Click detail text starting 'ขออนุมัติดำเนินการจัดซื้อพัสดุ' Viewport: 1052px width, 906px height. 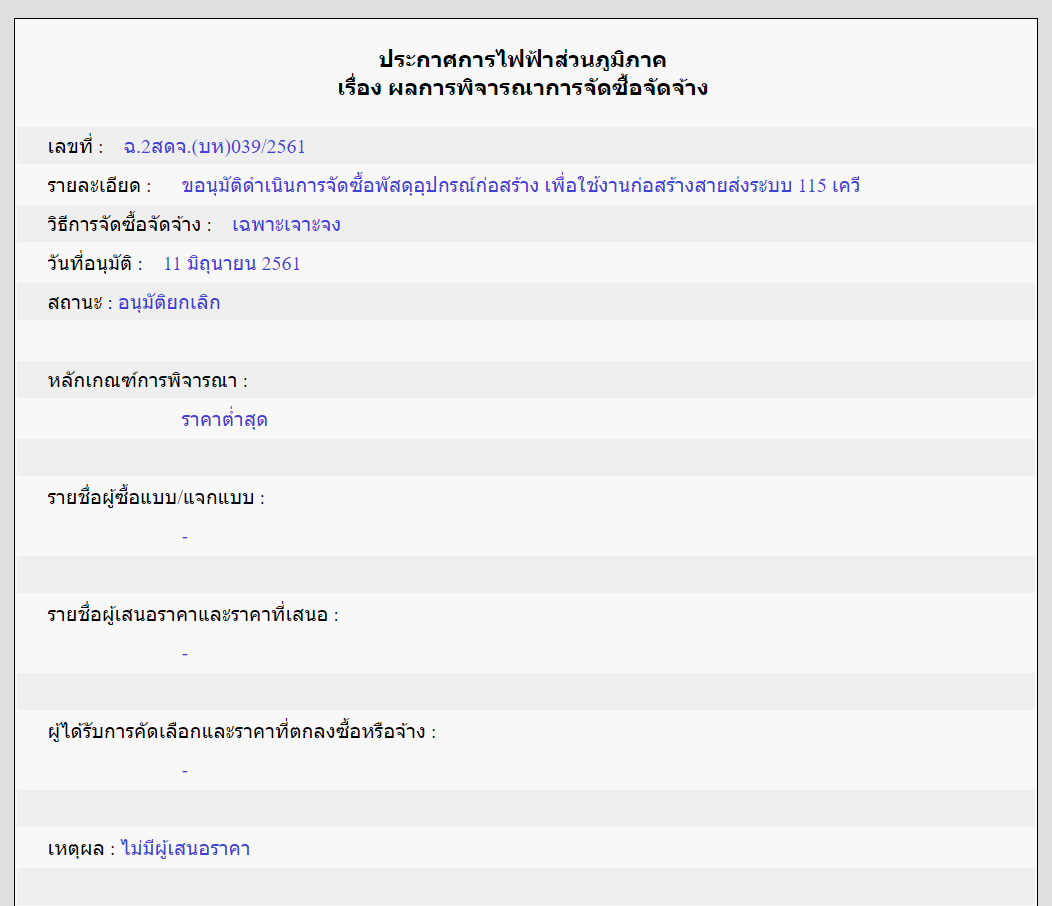pos(521,185)
